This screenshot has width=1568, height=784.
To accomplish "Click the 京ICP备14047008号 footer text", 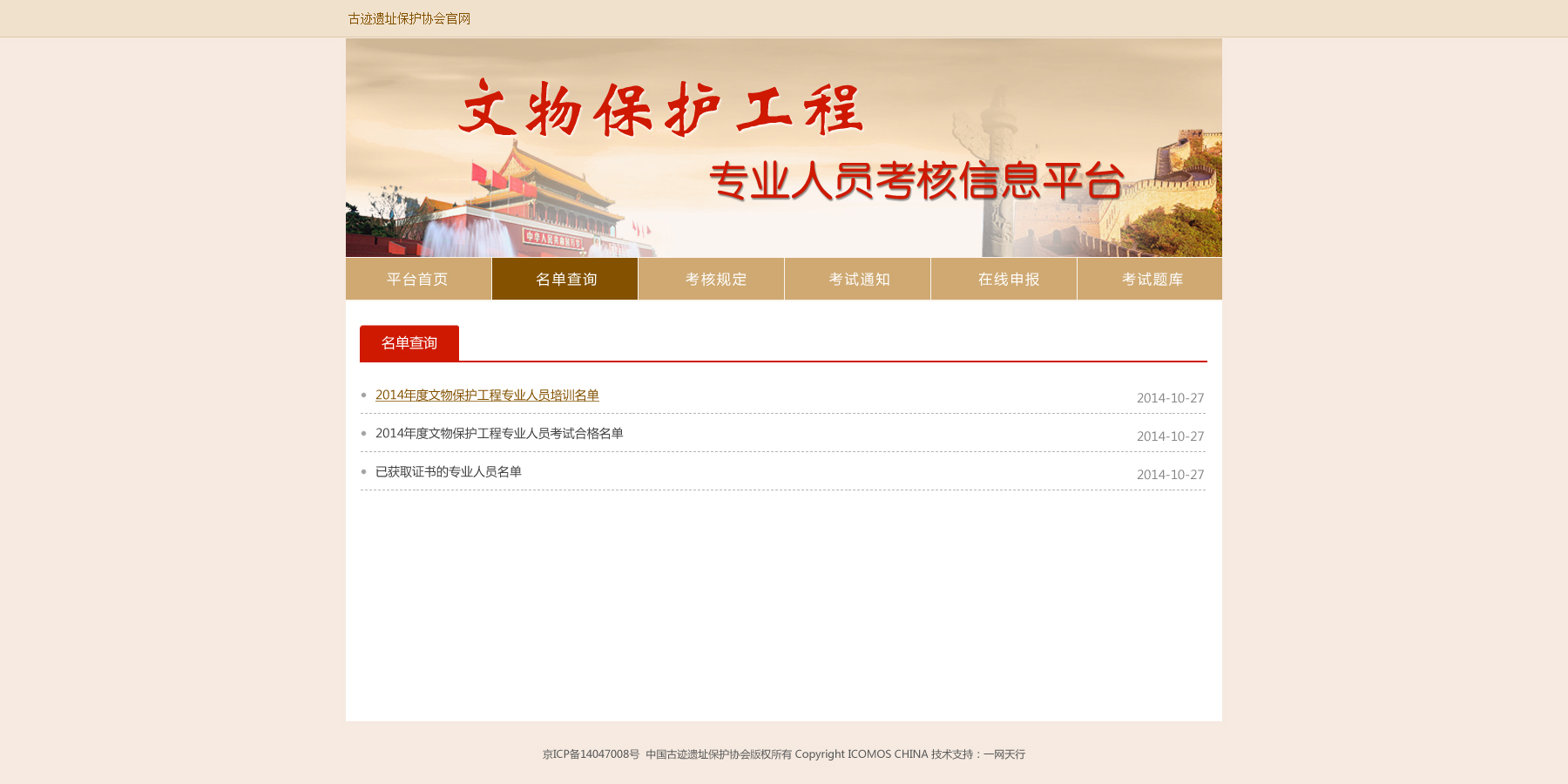I will tap(591, 754).
